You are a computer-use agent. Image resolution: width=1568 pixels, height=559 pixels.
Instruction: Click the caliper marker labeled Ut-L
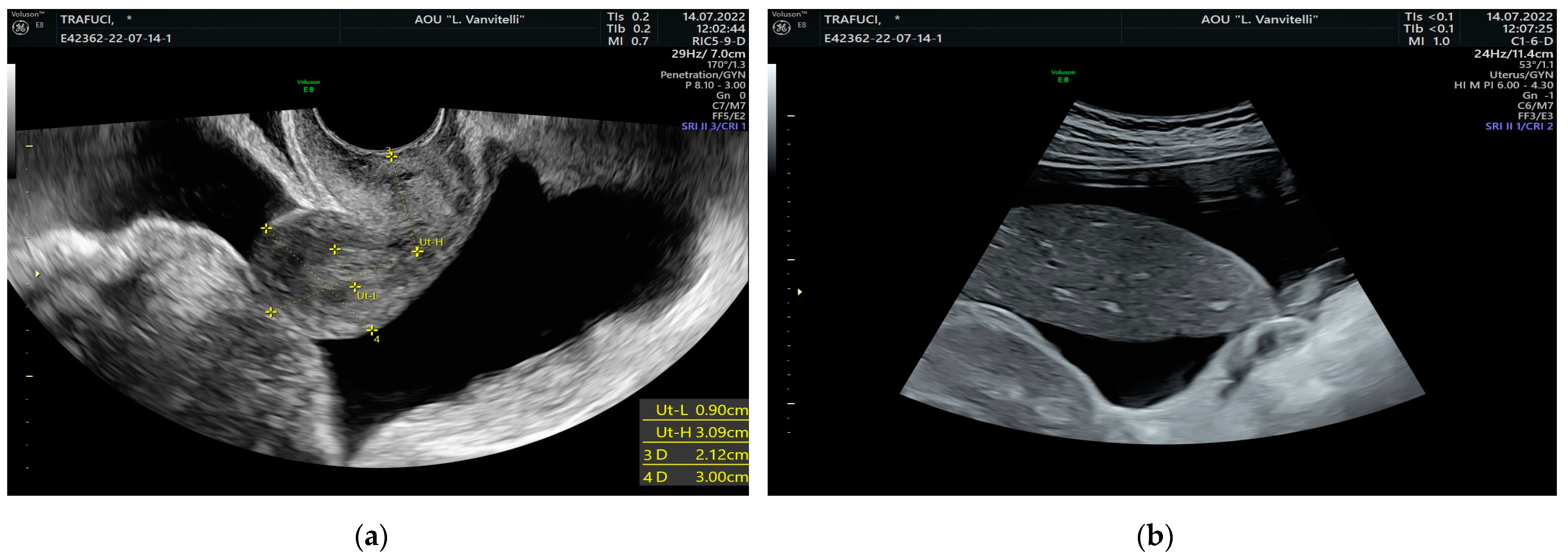coord(355,287)
